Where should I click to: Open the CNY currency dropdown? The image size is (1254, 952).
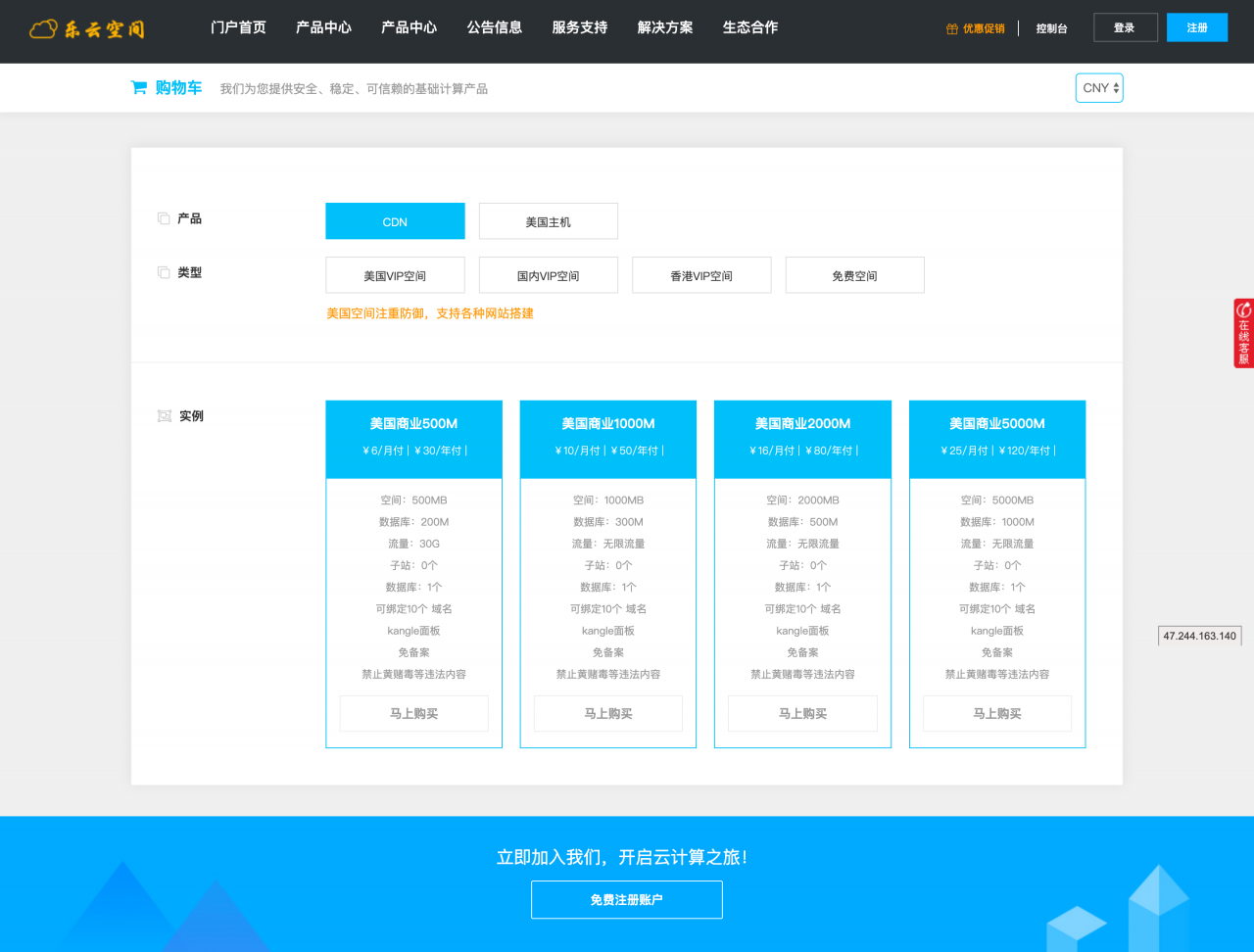pos(1098,87)
